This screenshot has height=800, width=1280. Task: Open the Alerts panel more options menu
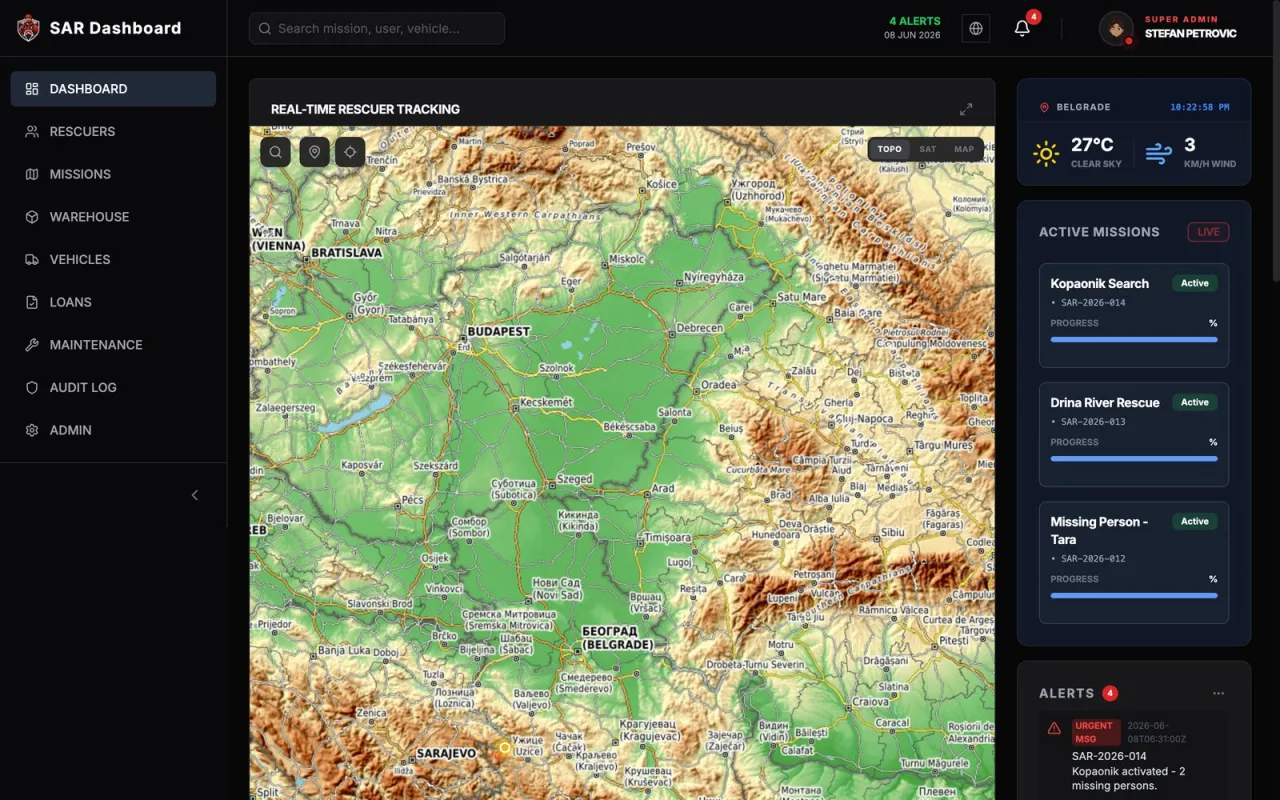coord(1218,693)
